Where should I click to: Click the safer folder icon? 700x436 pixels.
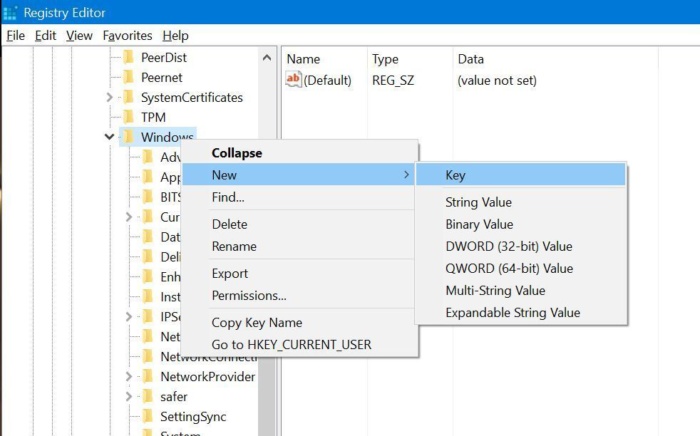coord(147,396)
